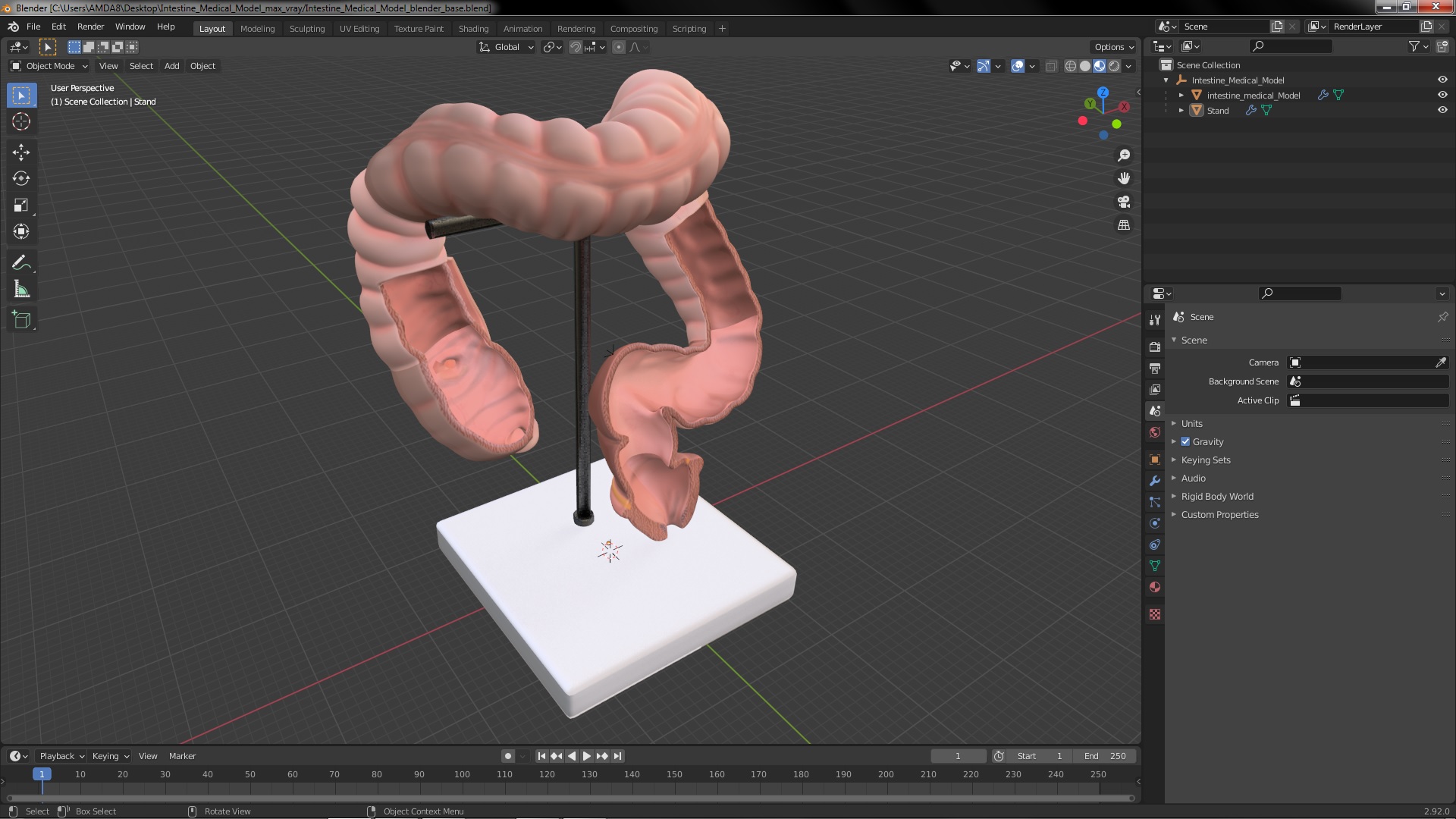Switch to Sculpting workspace tab
The height and width of the screenshot is (819, 1456).
coord(307,29)
